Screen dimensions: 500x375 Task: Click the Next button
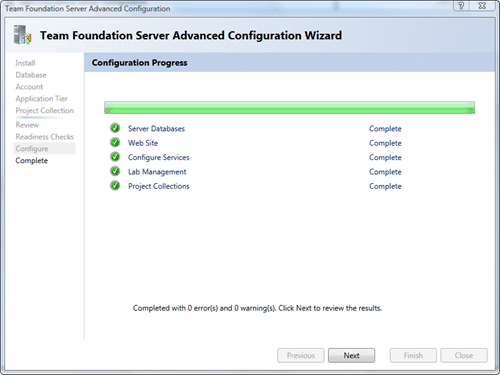351,356
